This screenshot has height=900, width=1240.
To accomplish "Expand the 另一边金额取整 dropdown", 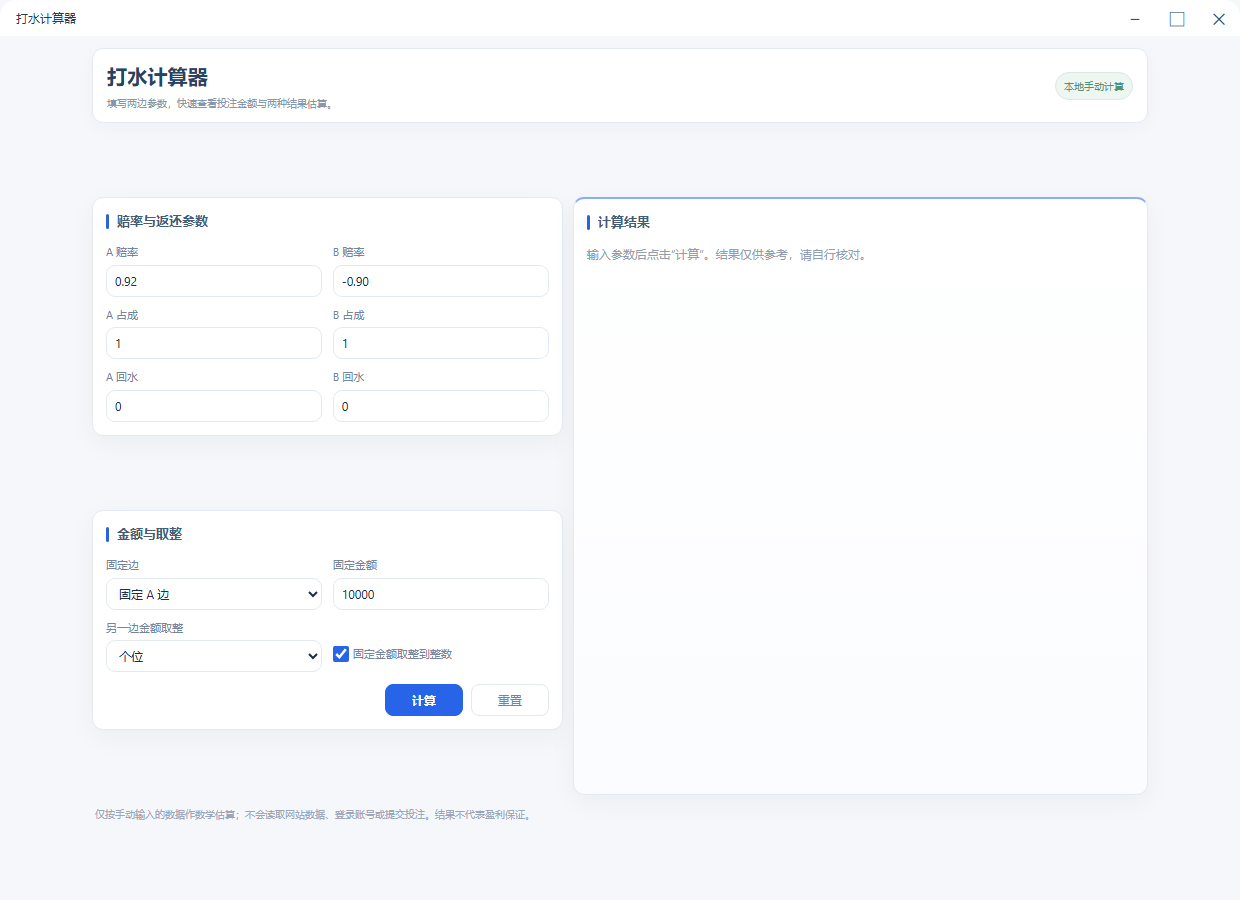I will [214, 656].
